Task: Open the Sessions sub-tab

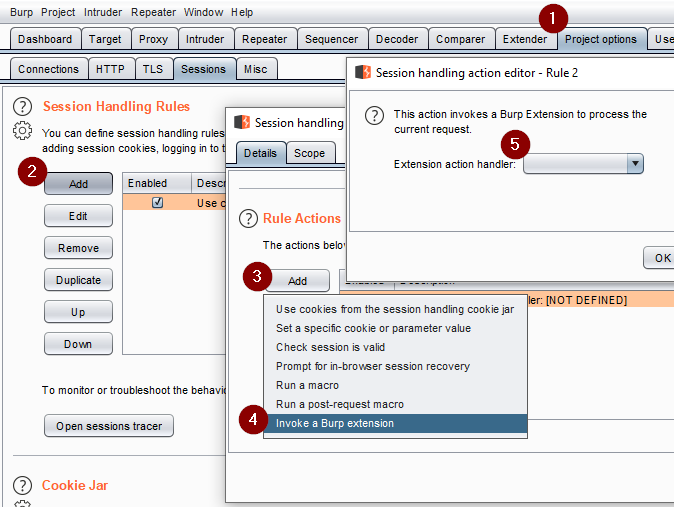Action: click(x=203, y=69)
